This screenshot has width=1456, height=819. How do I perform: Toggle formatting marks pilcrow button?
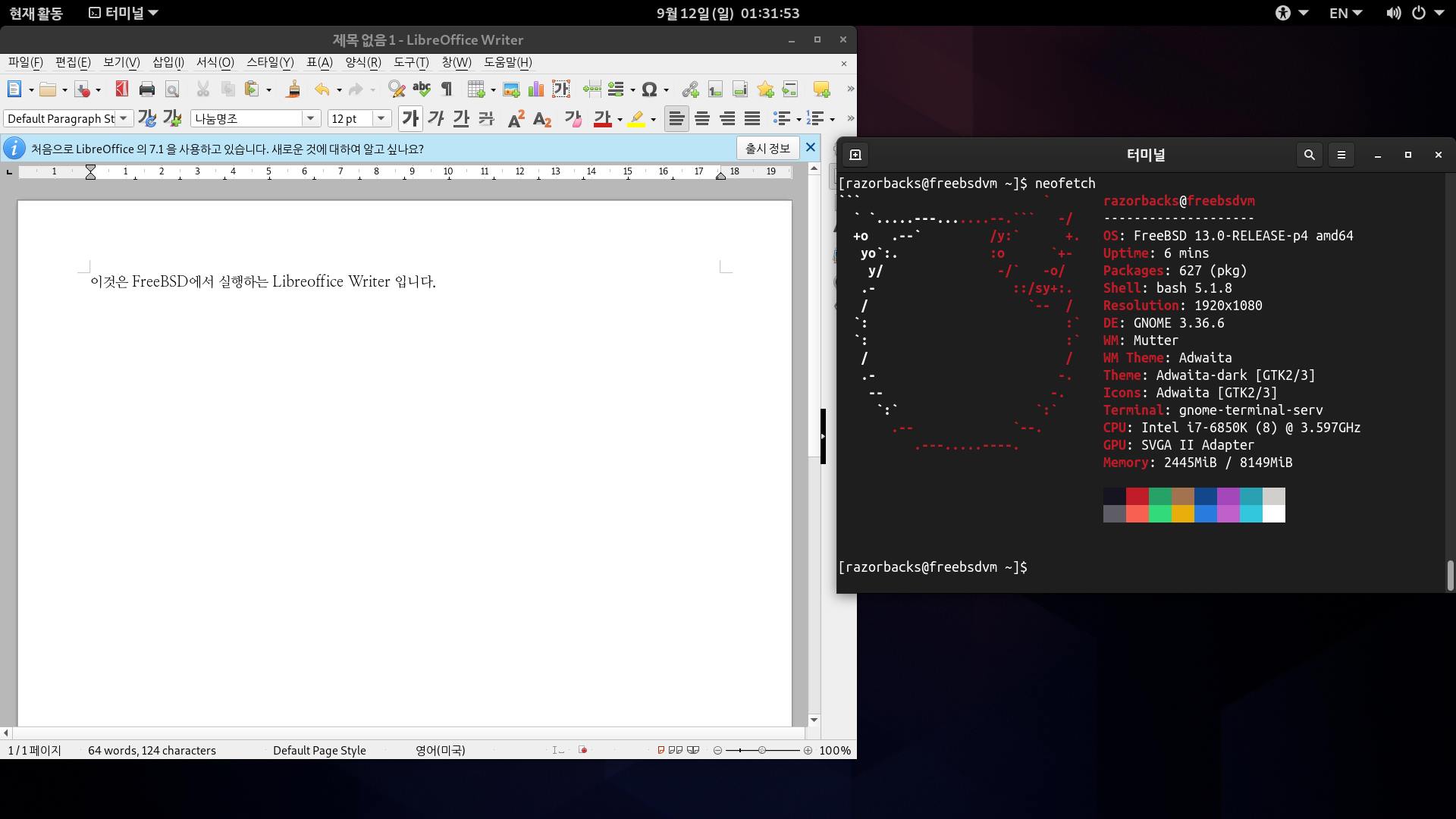tap(447, 89)
